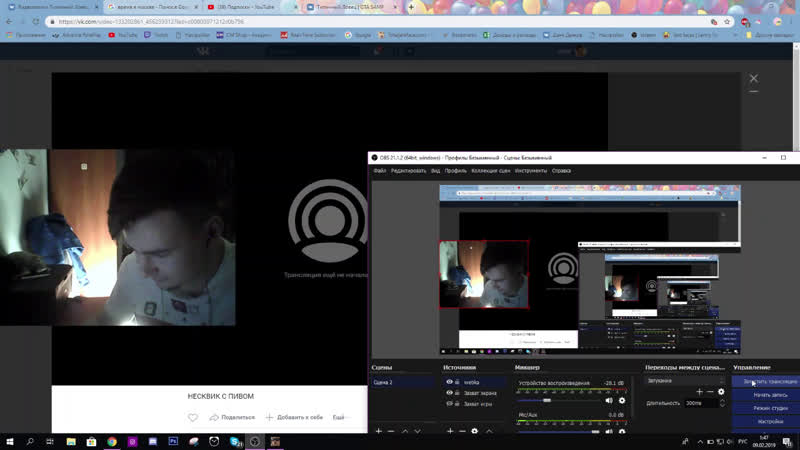
Task: Open Photoshop from the Windows taskbar
Action: pos(173,441)
